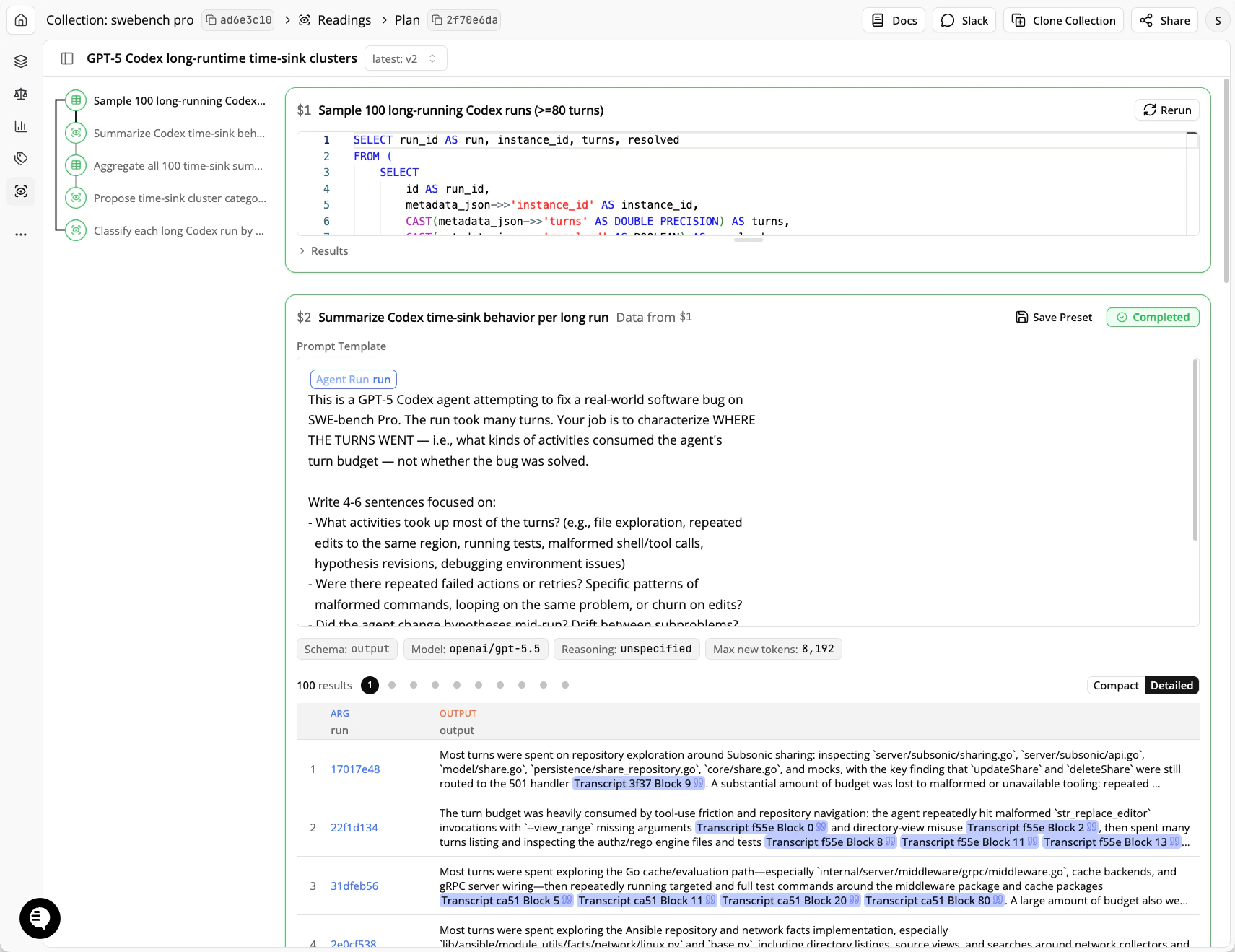Click the 'Data from $1' label
This screenshot has height=952, width=1235.
point(654,317)
